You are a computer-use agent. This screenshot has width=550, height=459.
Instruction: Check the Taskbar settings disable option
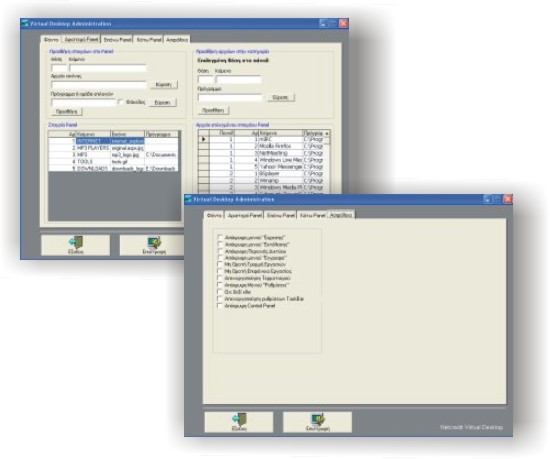pyautogui.click(x=220, y=299)
